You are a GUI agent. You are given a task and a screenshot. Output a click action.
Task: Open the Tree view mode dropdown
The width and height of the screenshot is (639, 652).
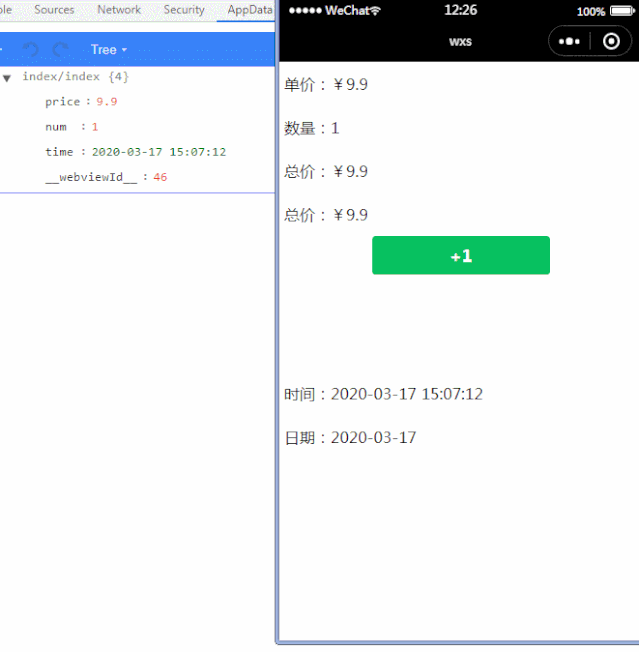point(109,49)
